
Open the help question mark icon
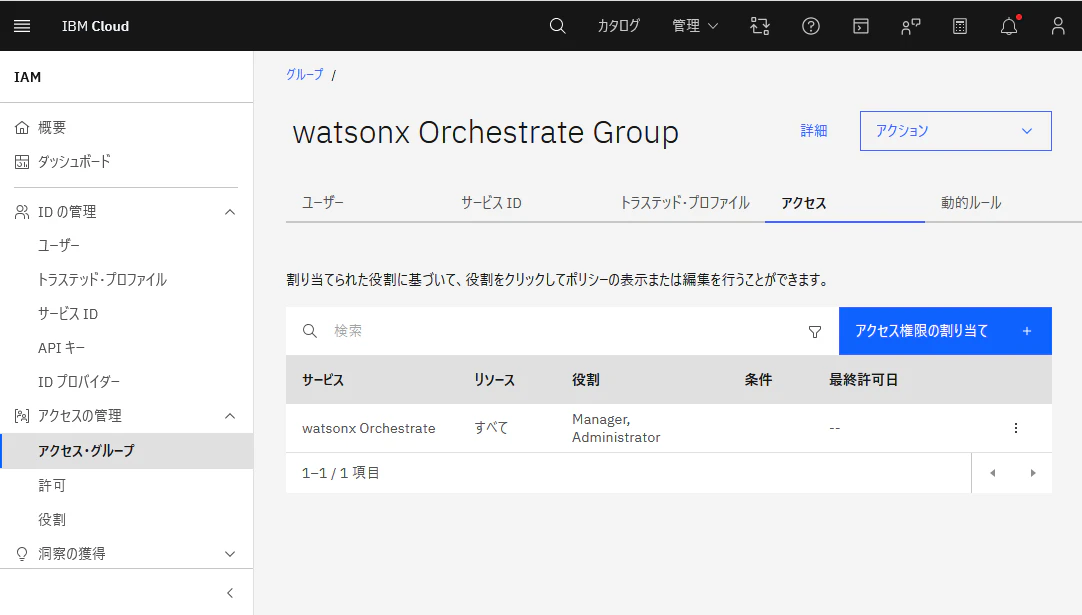click(811, 26)
